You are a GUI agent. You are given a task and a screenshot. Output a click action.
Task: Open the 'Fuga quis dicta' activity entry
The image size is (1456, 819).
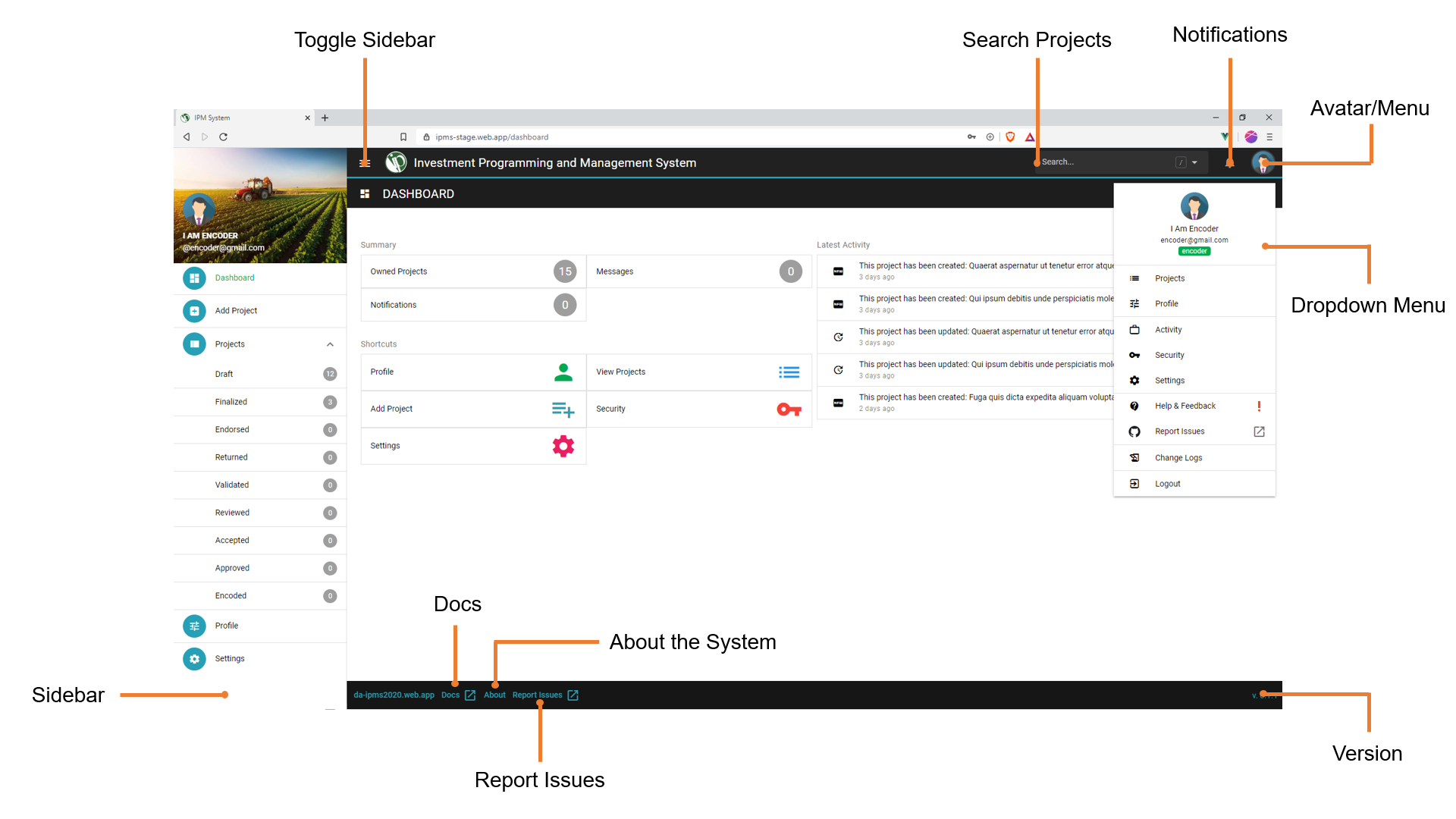click(x=967, y=403)
